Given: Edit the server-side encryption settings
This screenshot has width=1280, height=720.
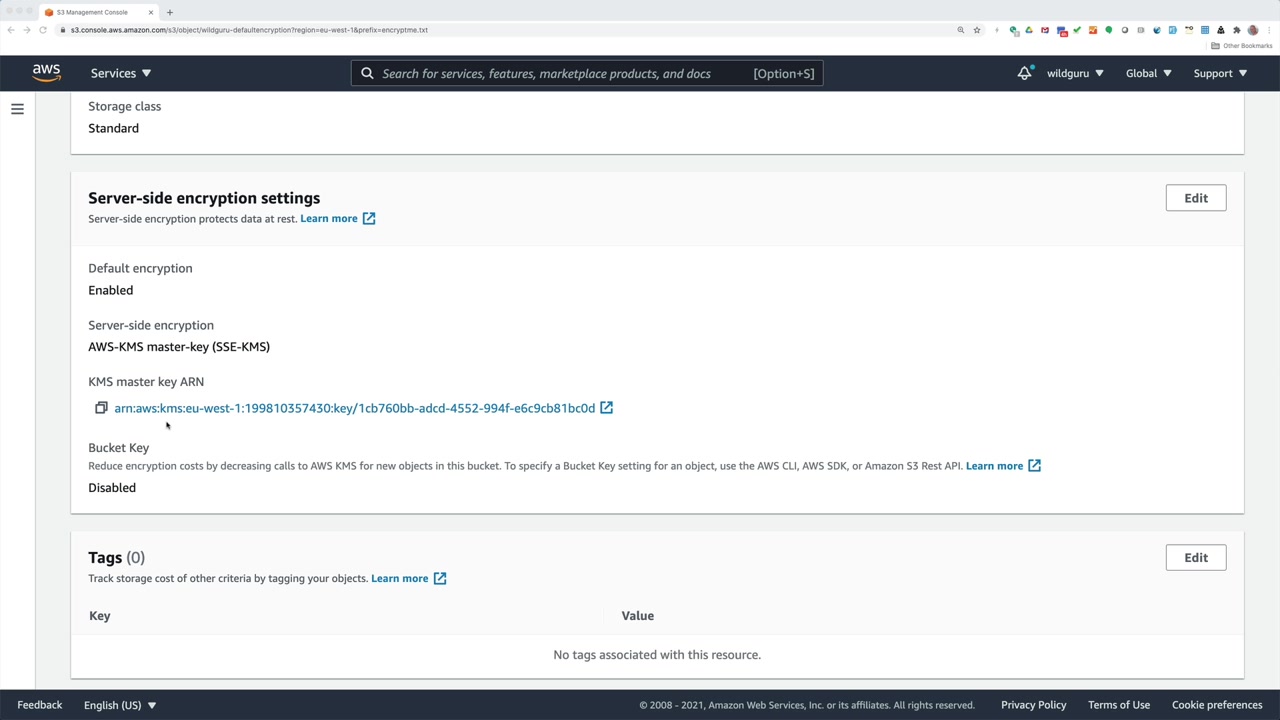Looking at the screenshot, I should (1196, 198).
